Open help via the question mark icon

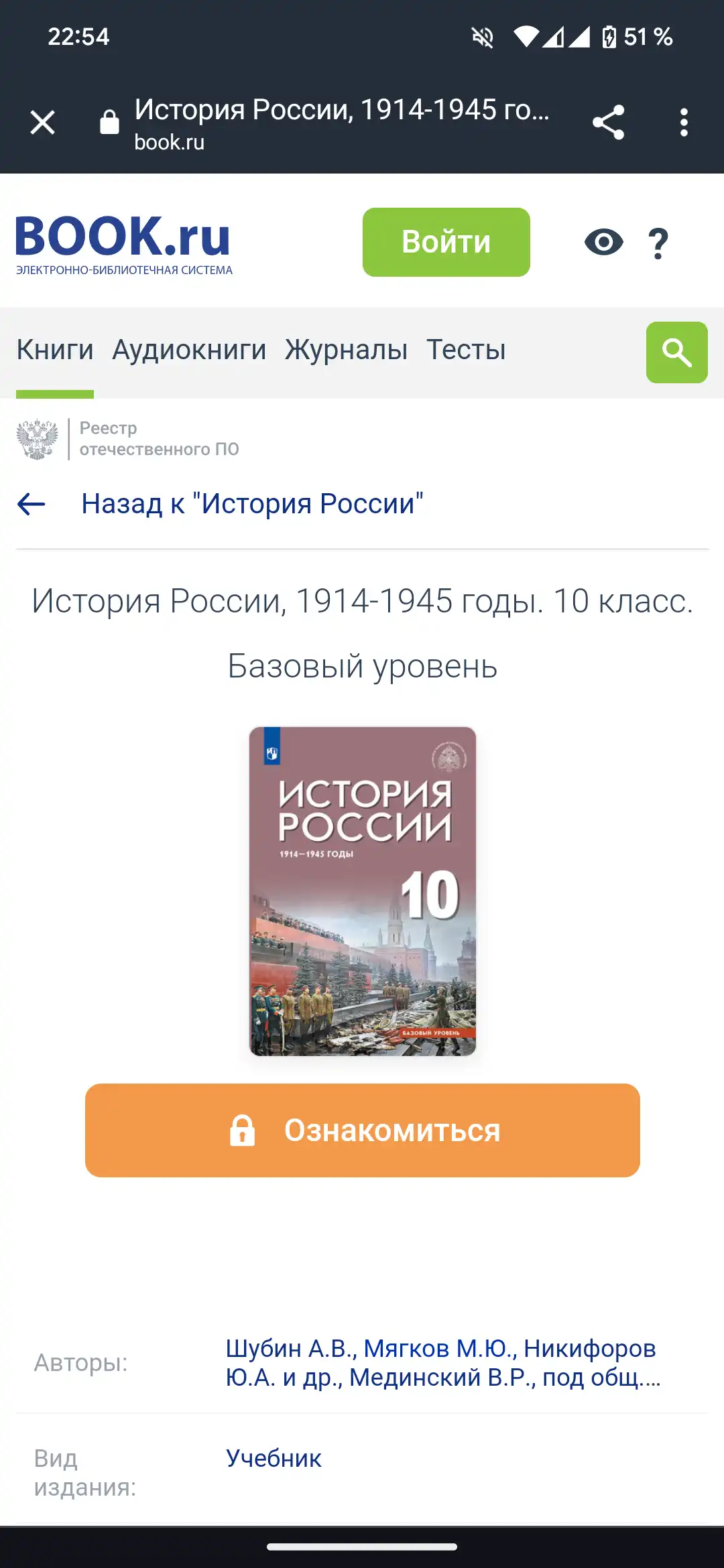pos(658,243)
